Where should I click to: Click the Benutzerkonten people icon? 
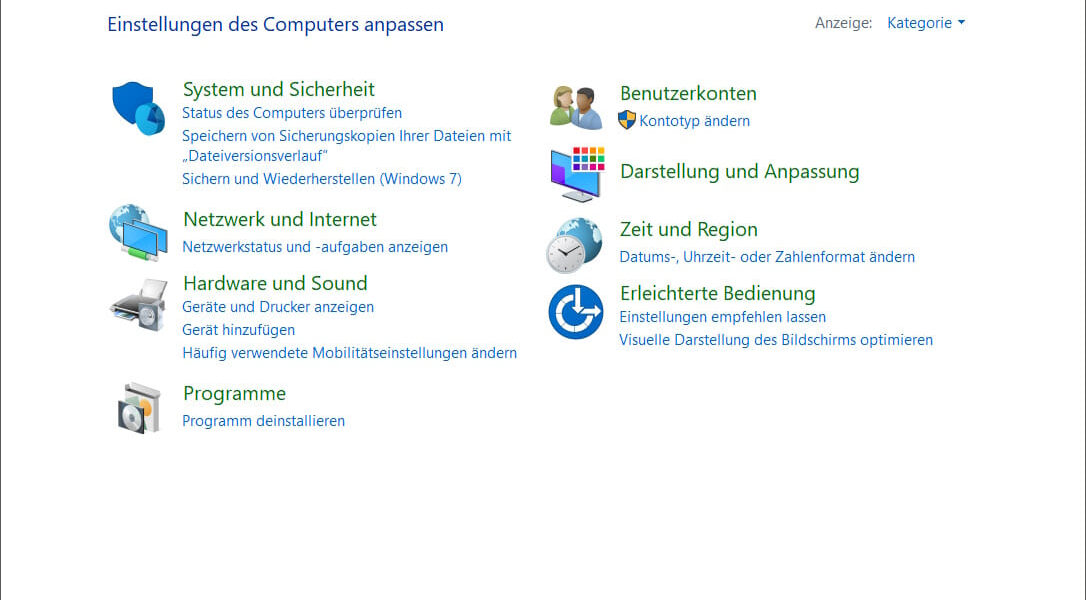tap(576, 107)
